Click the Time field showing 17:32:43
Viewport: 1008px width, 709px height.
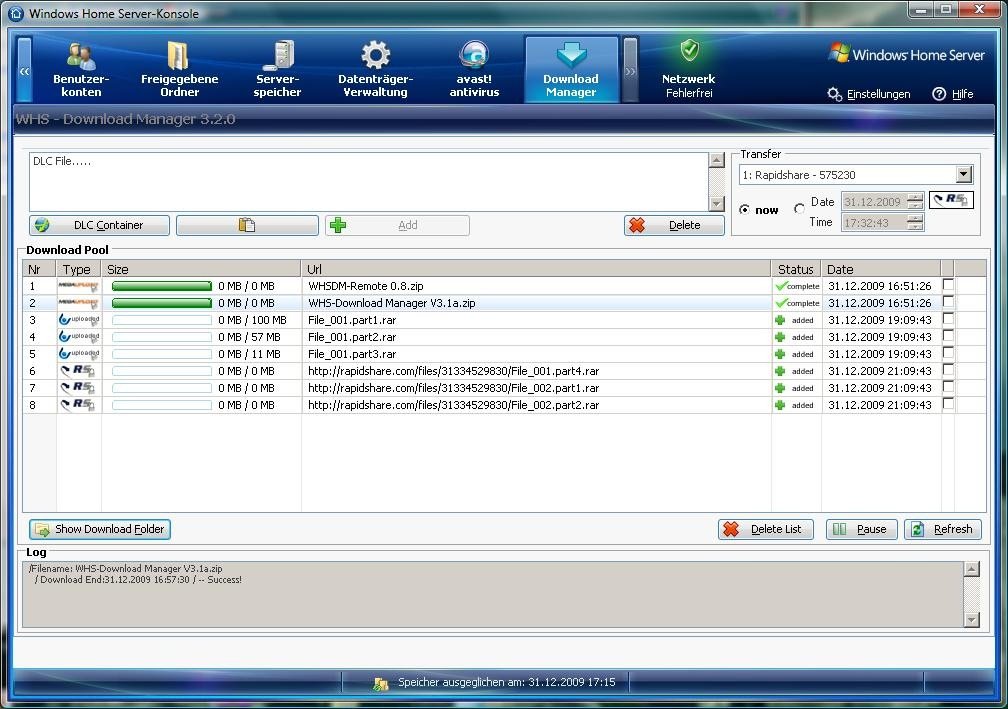[x=874, y=222]
